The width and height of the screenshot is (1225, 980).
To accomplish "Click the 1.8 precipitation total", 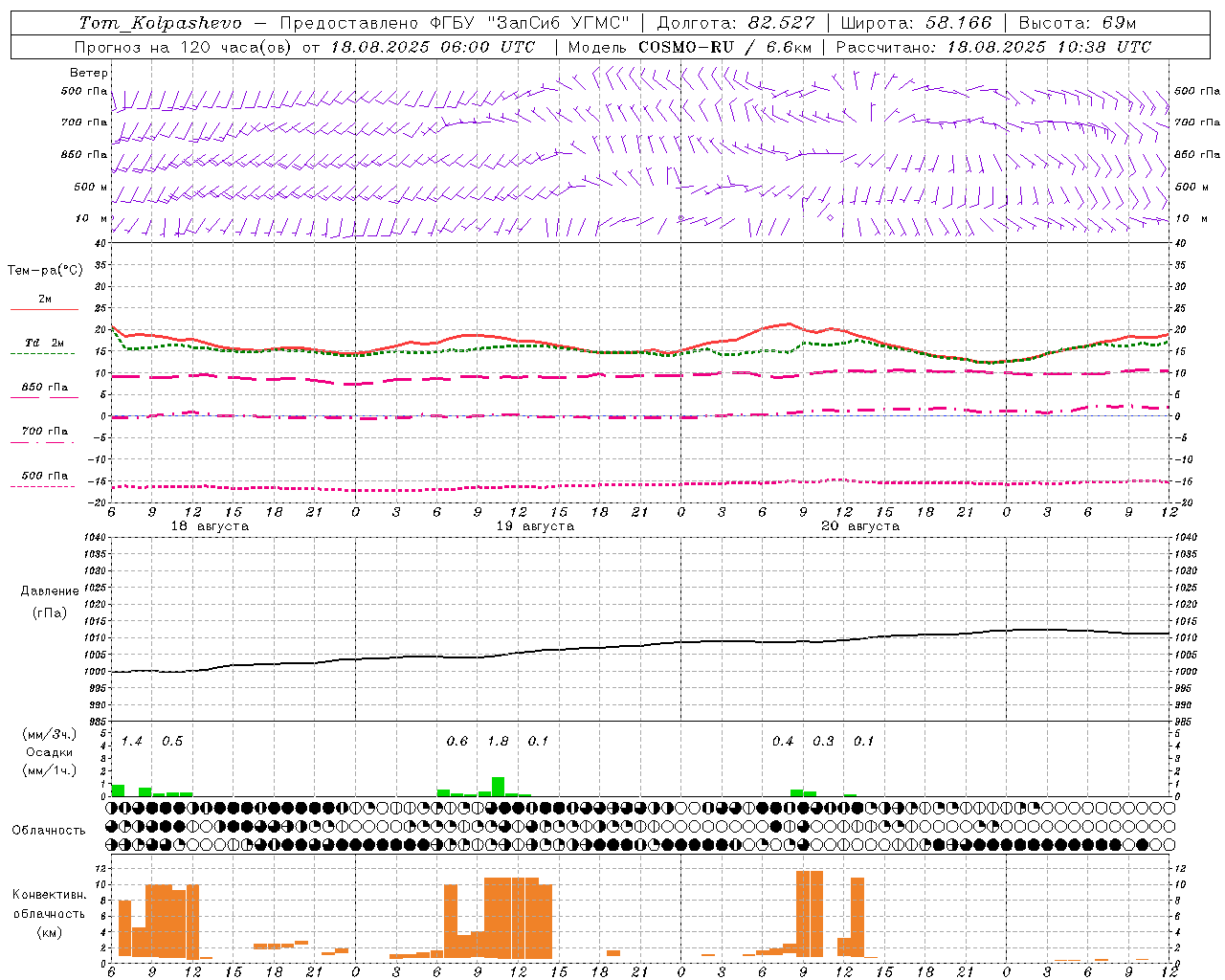I will [498, 742].
